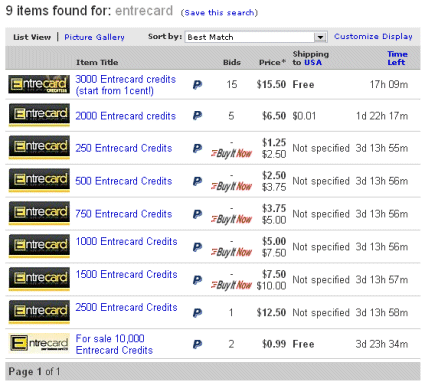Viewport: 425px width, 382px height.
Task: Open 750 Entrecard Credits listing title
Action: coord(124,214)
